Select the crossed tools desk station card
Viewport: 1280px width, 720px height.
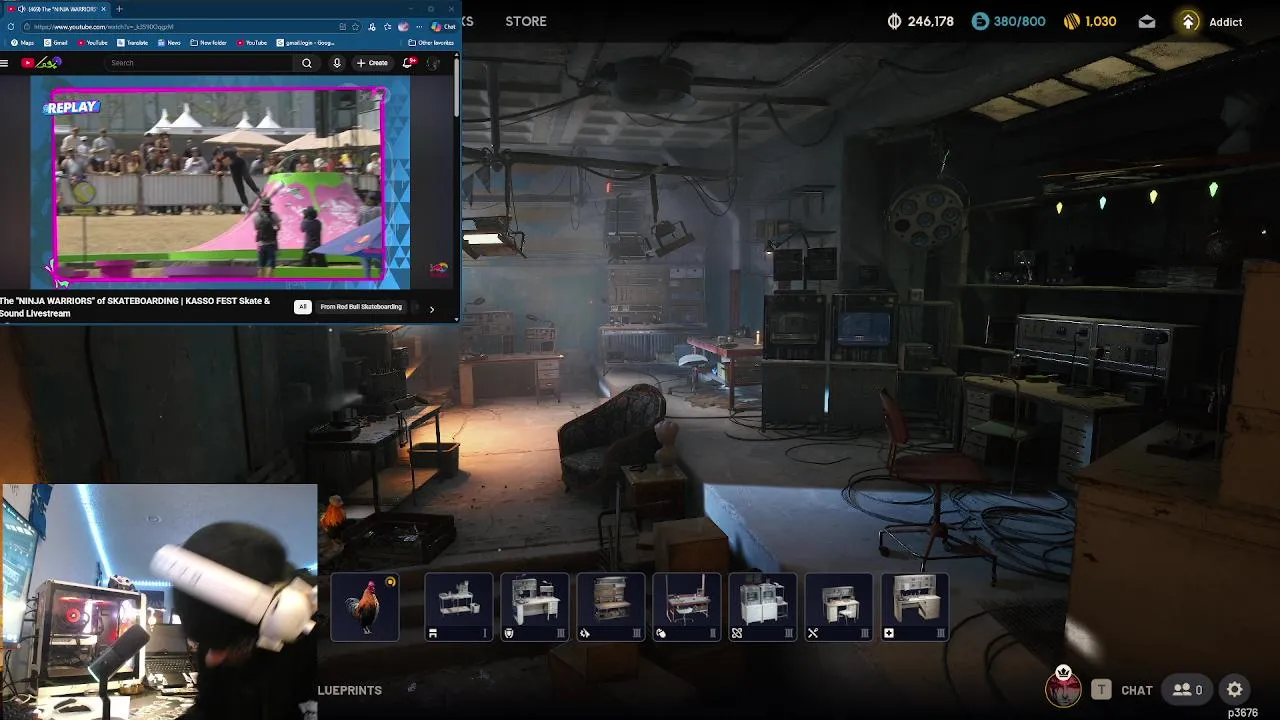click(838, 606)
